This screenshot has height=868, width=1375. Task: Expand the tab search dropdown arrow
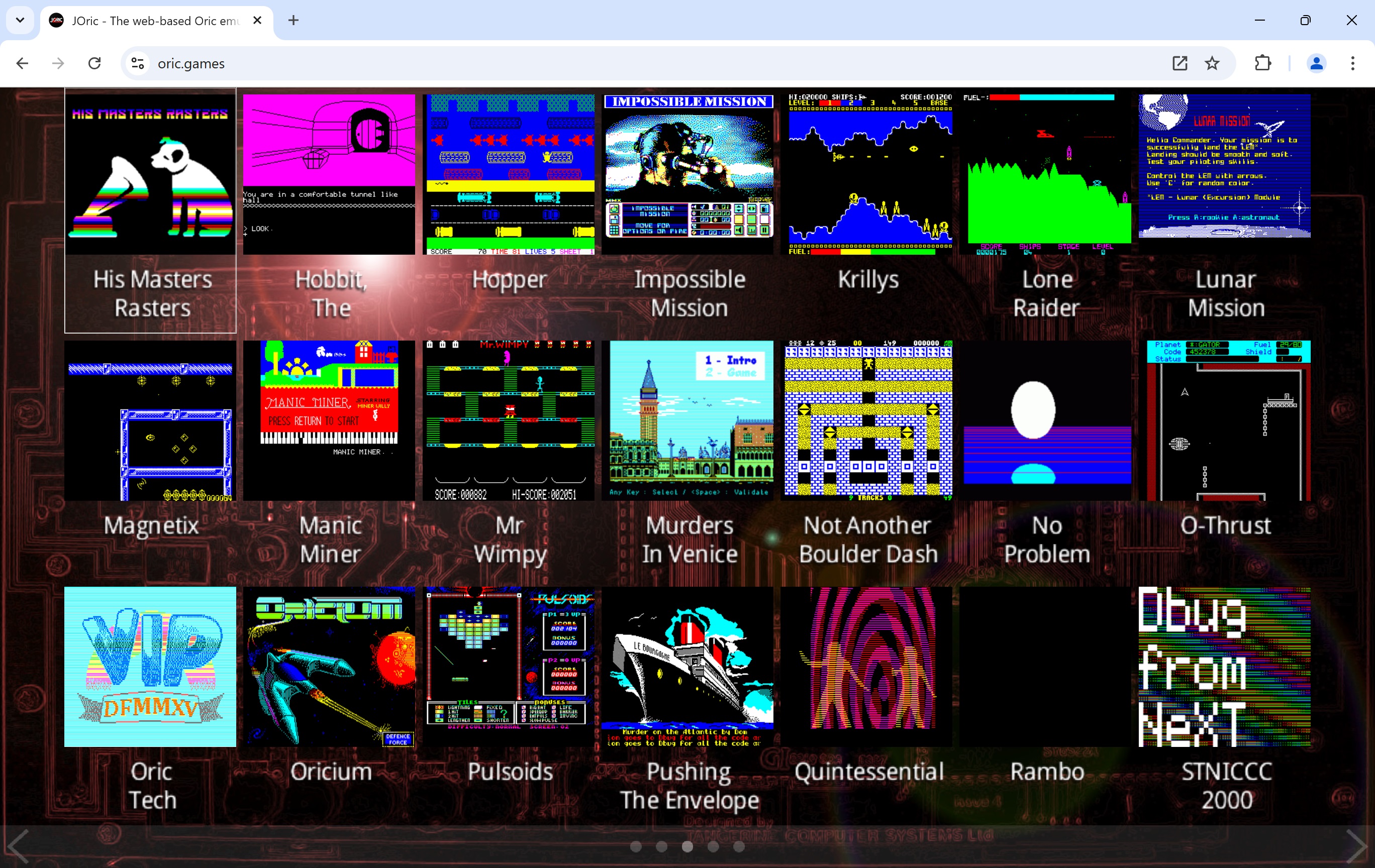coord(20,21)
